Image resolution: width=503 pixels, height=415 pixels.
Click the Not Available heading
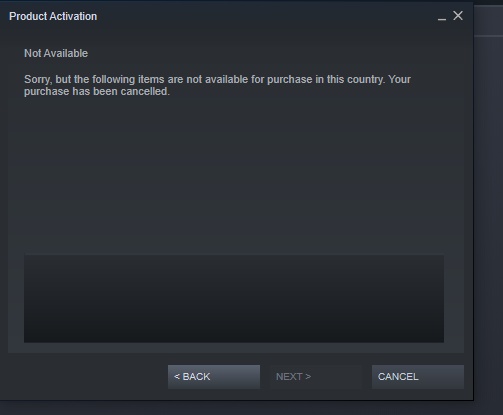click(x=56, y=53)
